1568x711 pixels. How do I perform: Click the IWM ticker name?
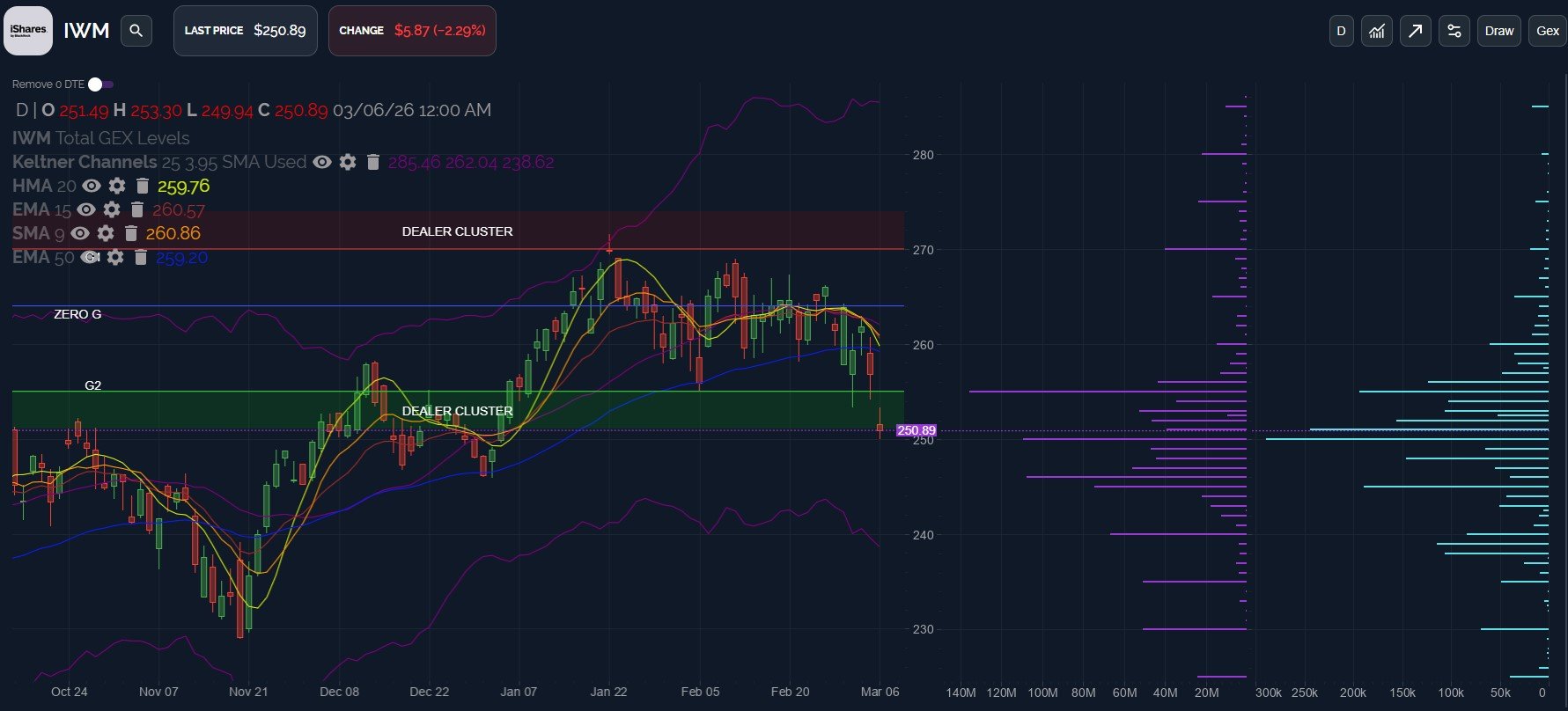[x=86, y=31]
